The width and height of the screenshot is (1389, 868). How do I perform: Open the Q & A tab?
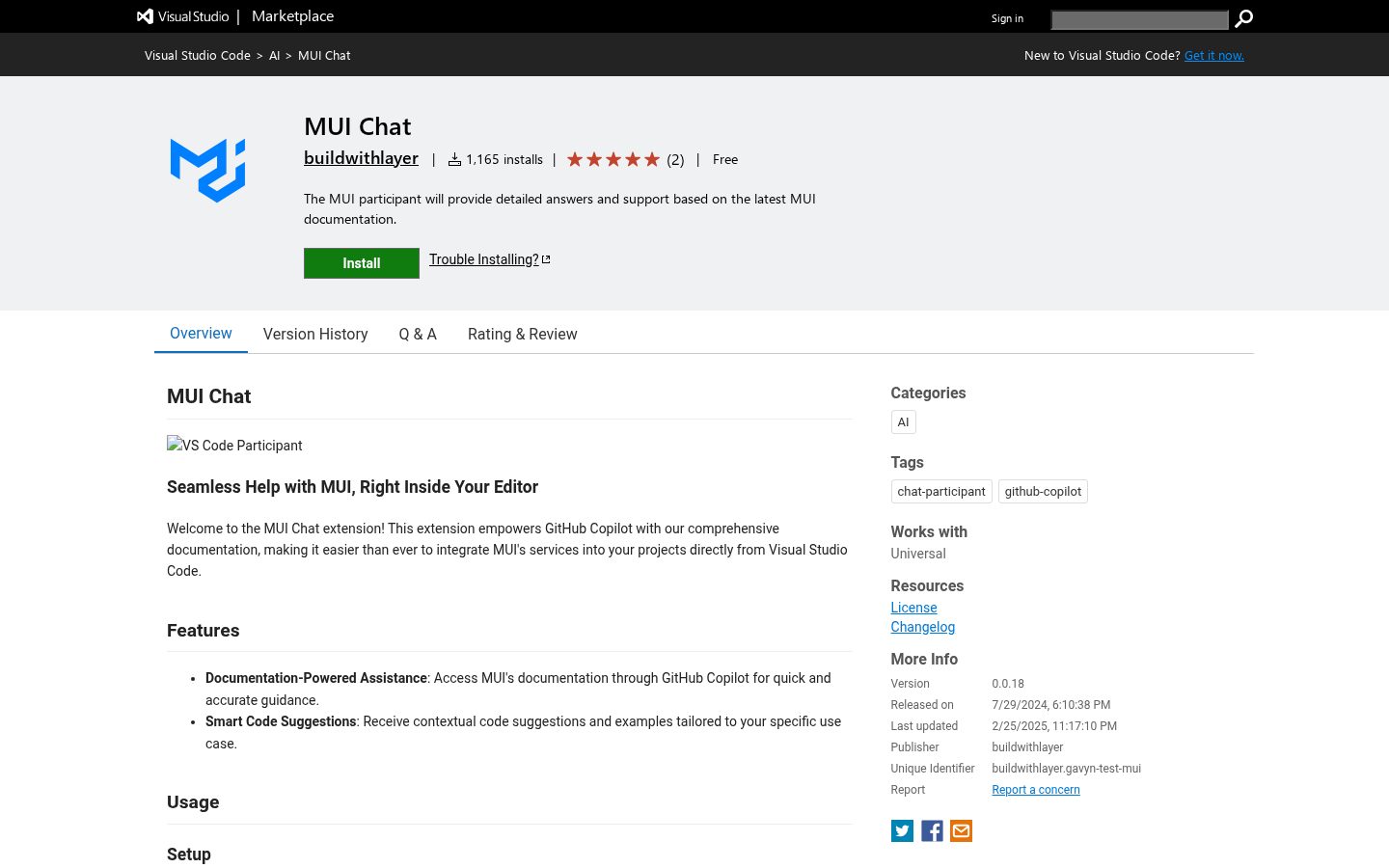coord(418,334)
